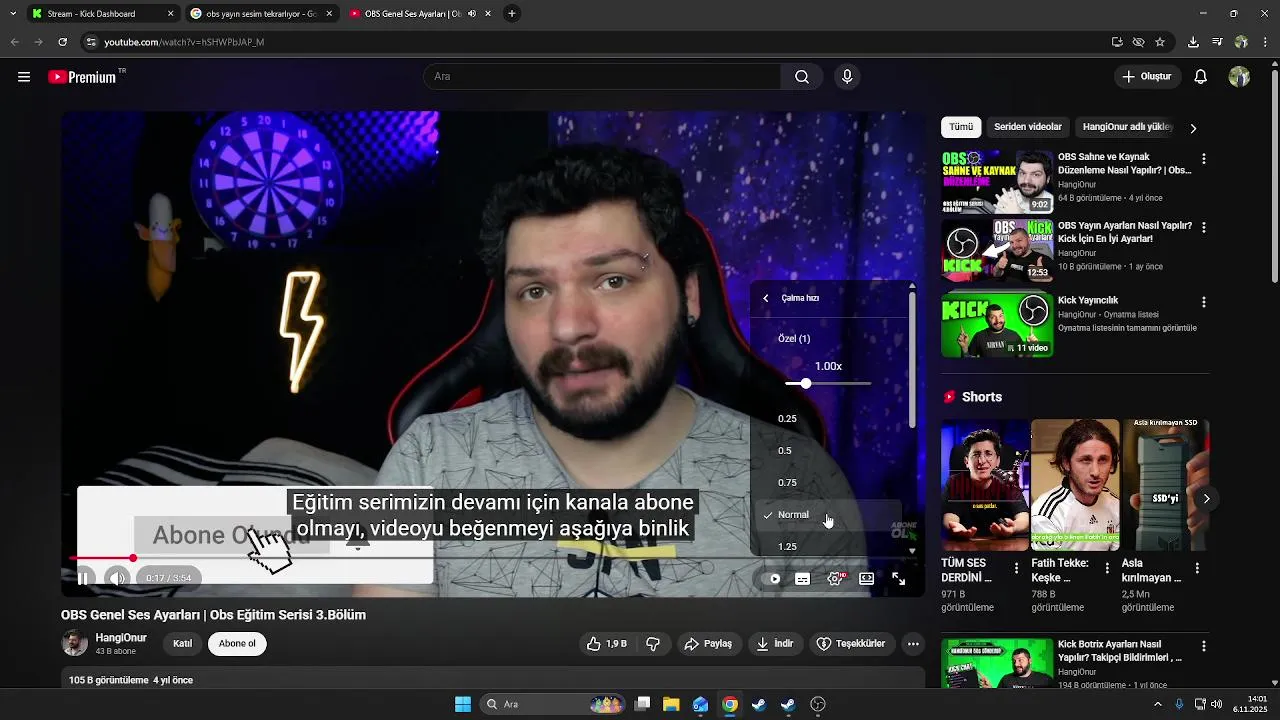Image resolution: width=1280 pixels, height=720 pixels.
Task: Pause the video with player button
Action: click(84, 578)
